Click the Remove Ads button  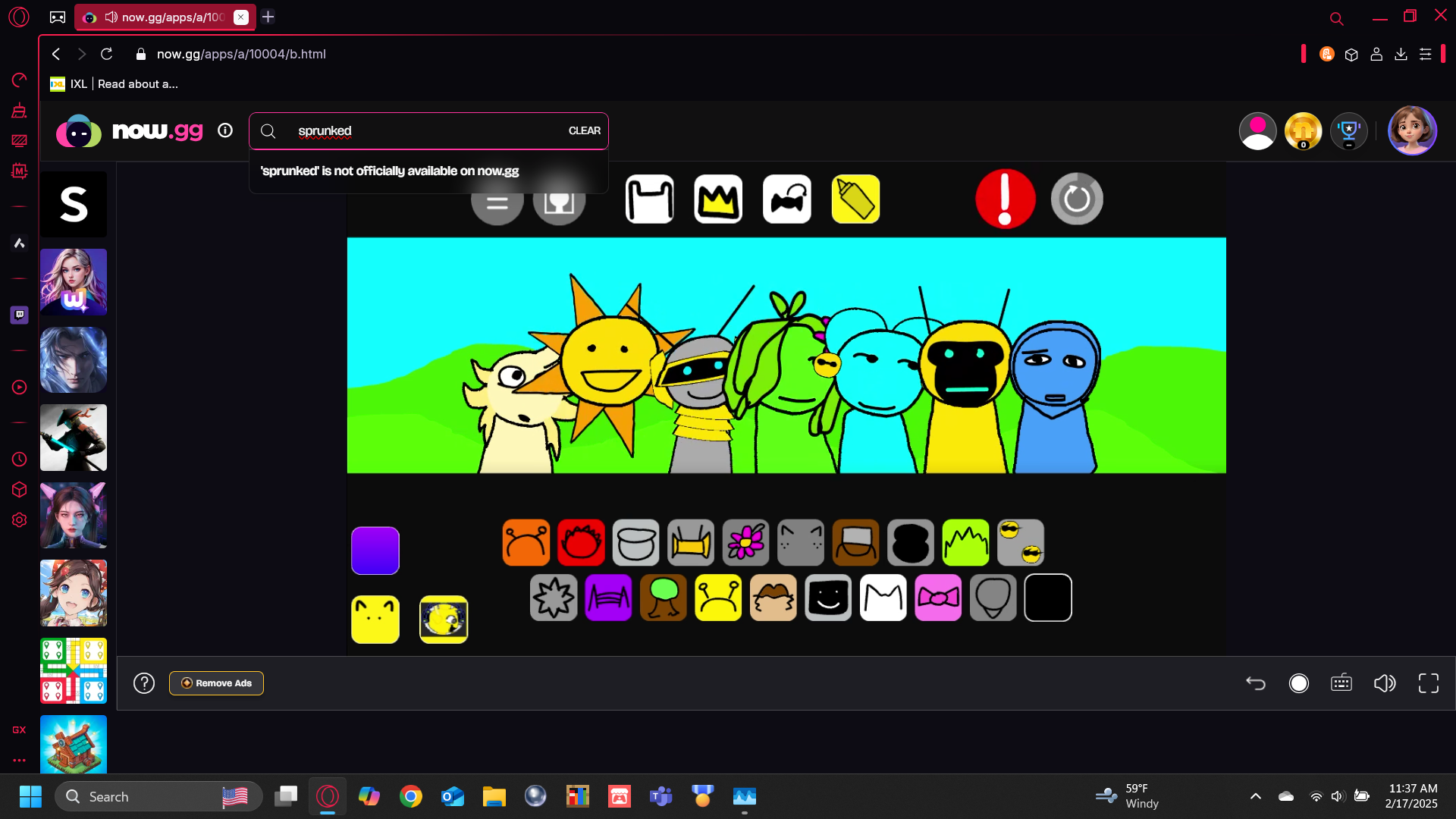(216, 683)
